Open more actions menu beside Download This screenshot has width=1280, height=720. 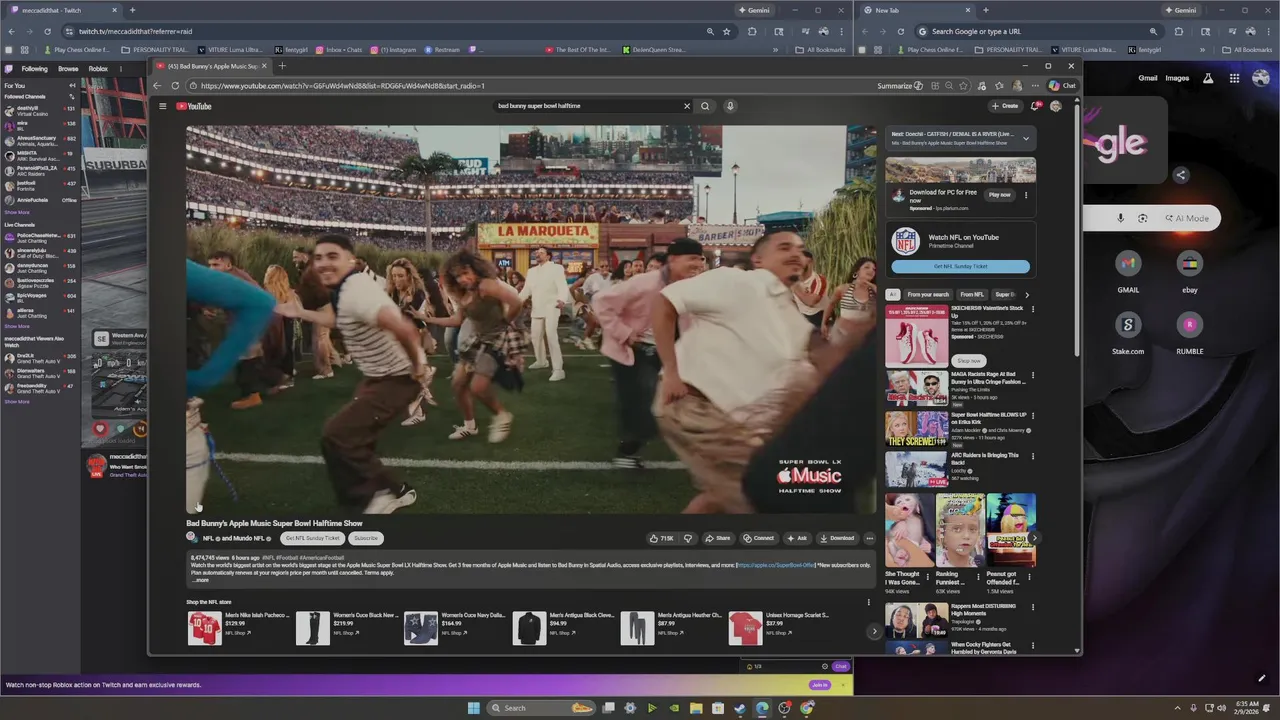tap(869, 538)
